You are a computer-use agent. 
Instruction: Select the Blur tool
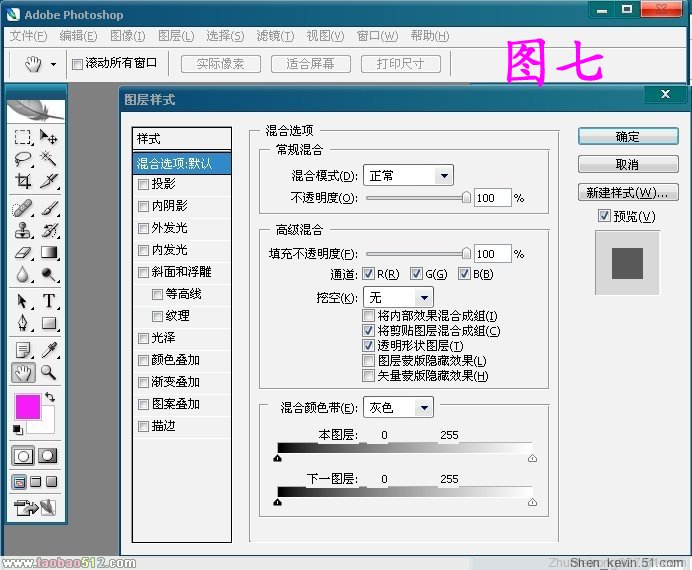23,274
